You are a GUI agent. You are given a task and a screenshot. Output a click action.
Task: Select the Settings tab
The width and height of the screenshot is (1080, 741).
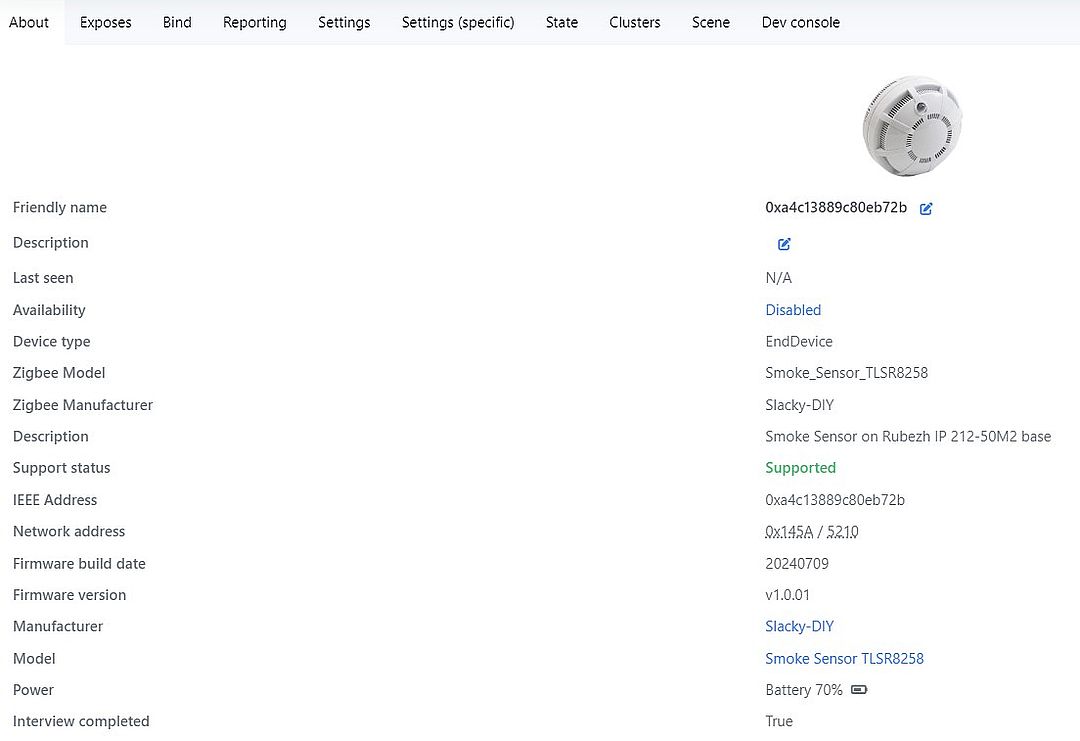click(x=344, y=22)
